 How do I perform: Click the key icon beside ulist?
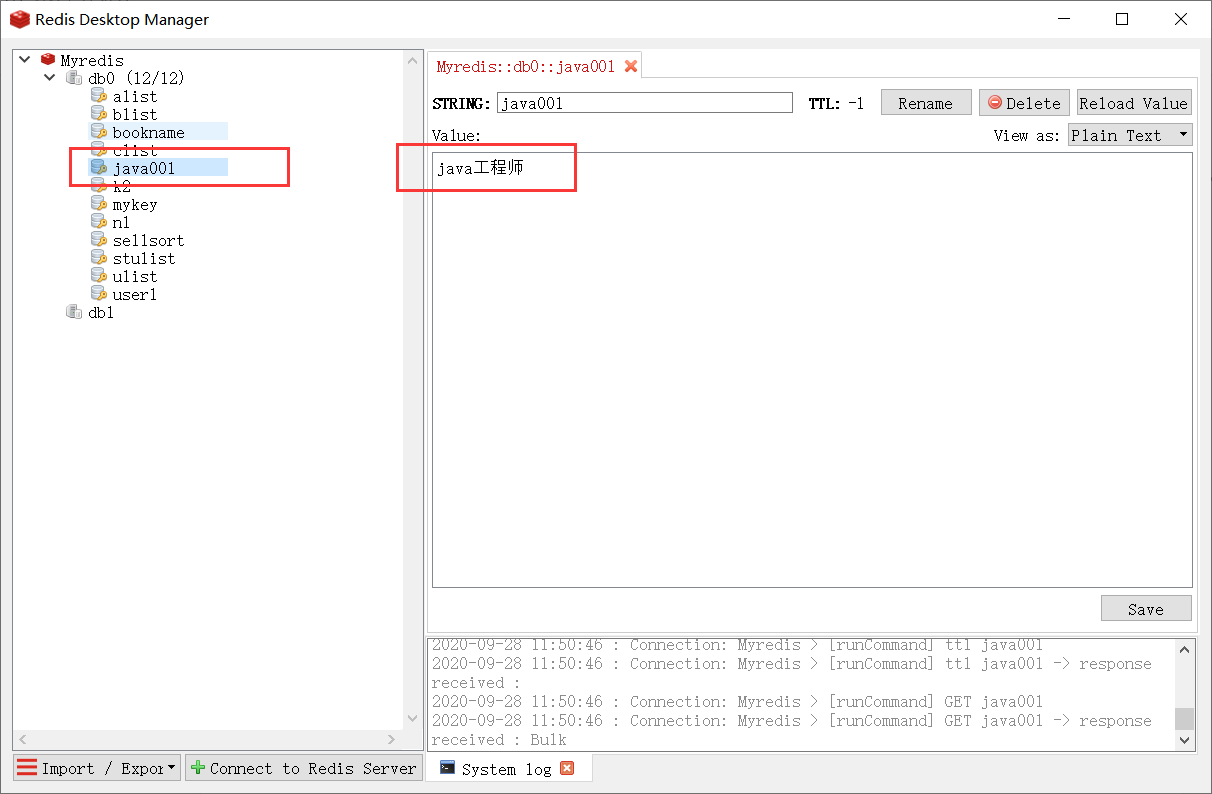click(x=98, y=276)
